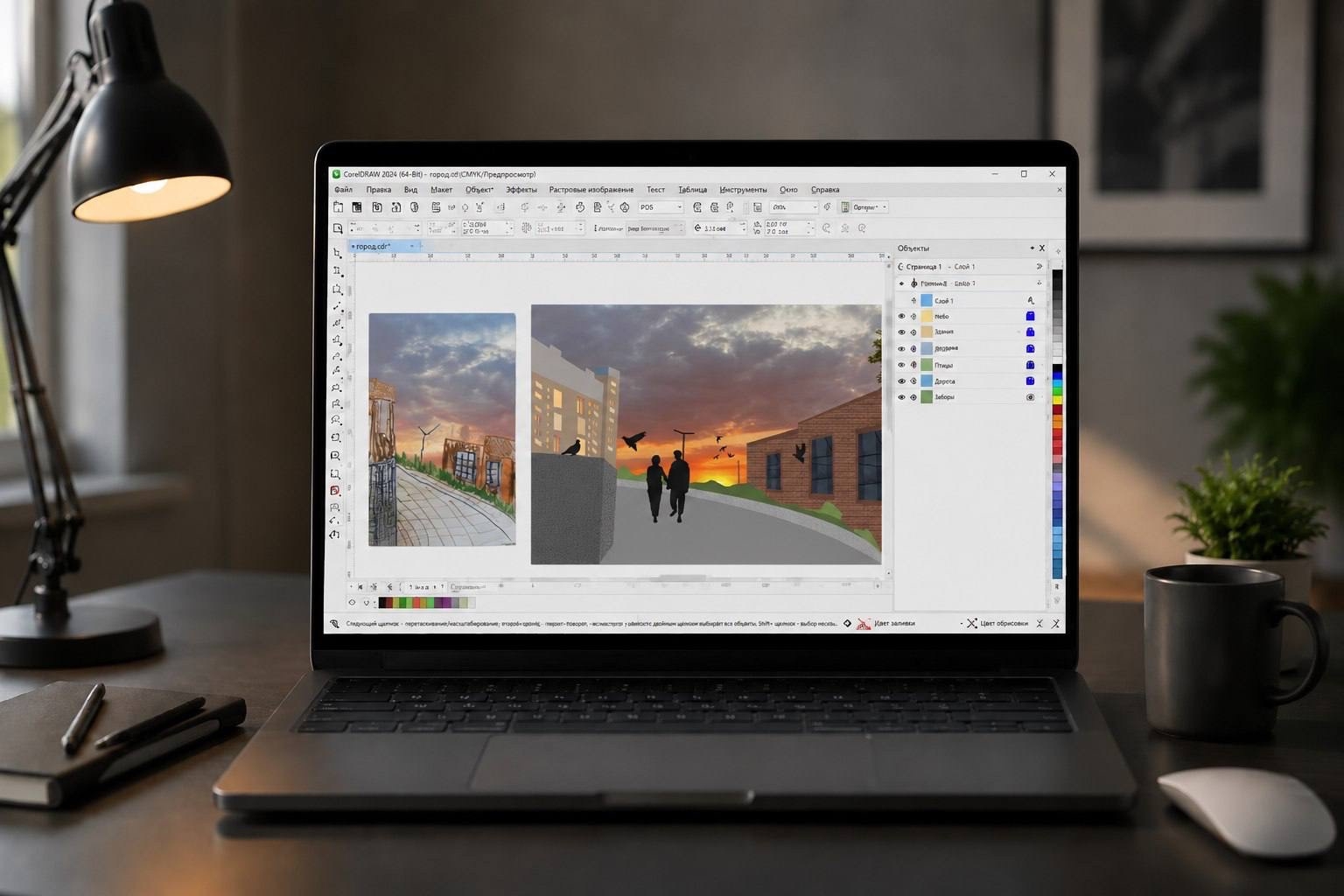This screenshot has width=1344, height=896.
Task: Open the Правка menu
Action: pos(379,189)
